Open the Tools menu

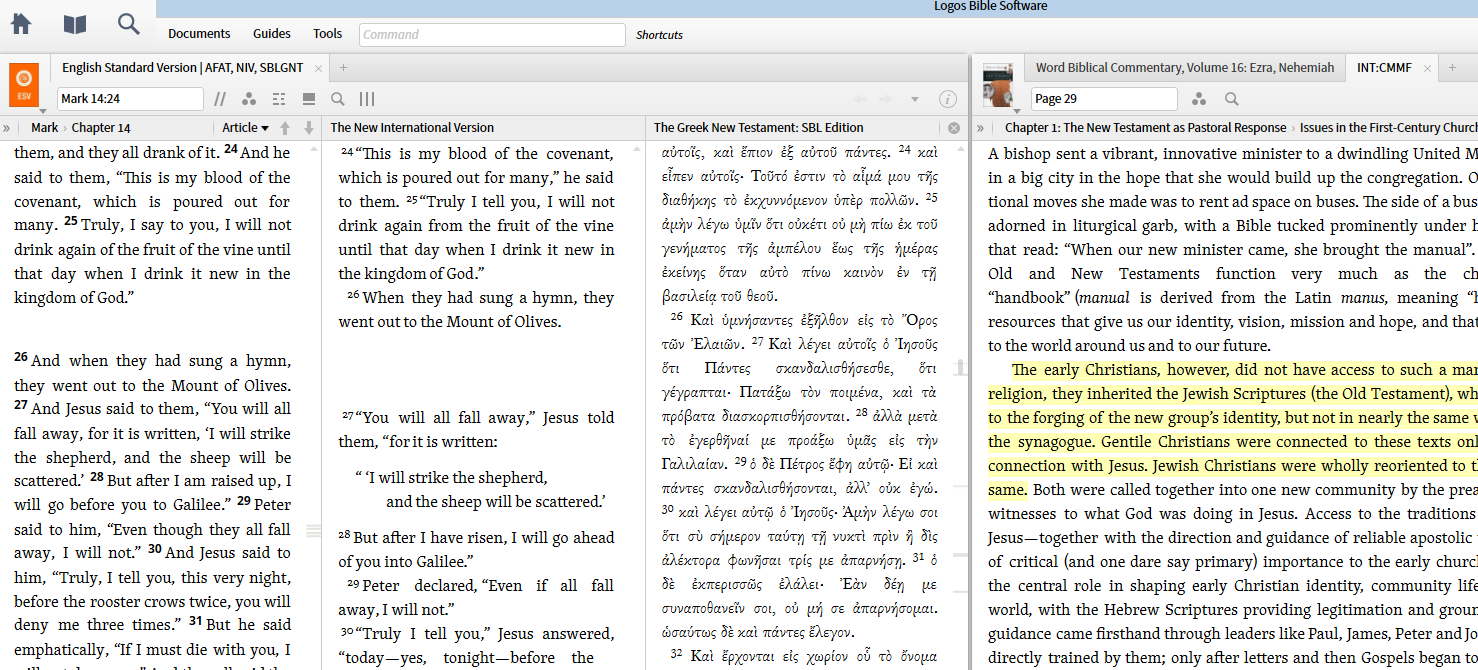tap(328, 34)
